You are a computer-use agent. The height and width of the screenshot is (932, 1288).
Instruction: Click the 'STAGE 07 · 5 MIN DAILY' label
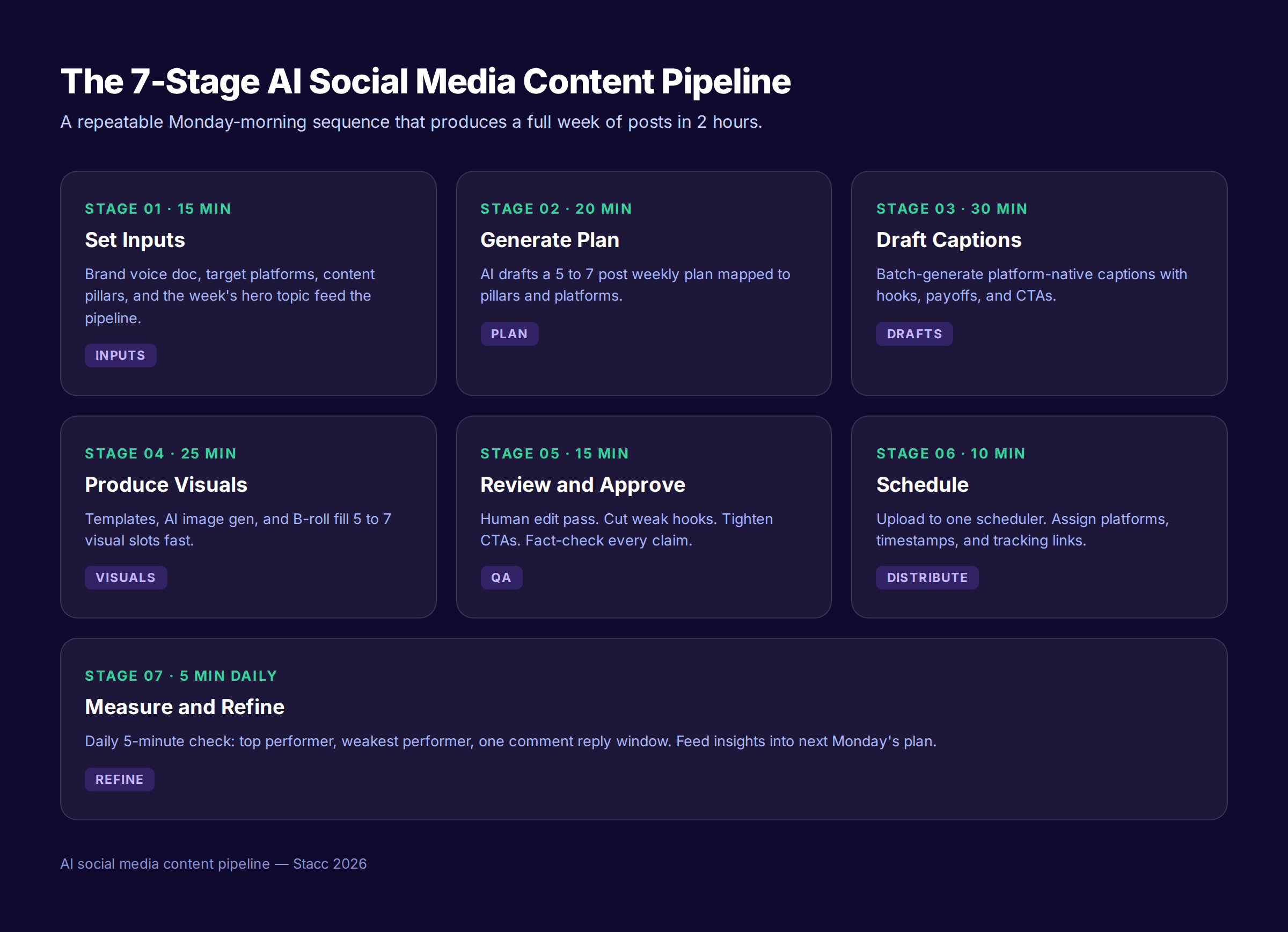click(x=181, y=675)
